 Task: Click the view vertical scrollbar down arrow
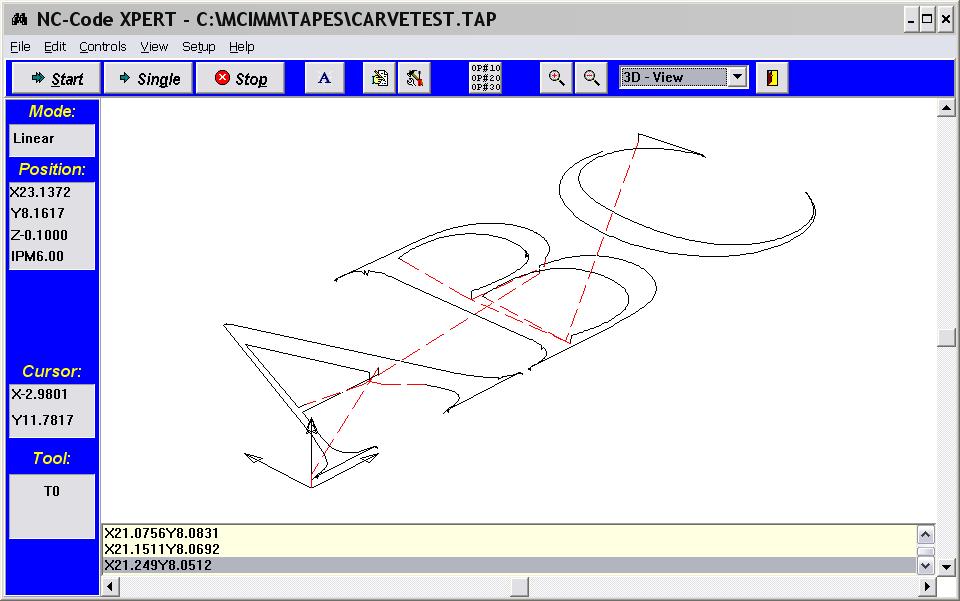click(946, 567)
